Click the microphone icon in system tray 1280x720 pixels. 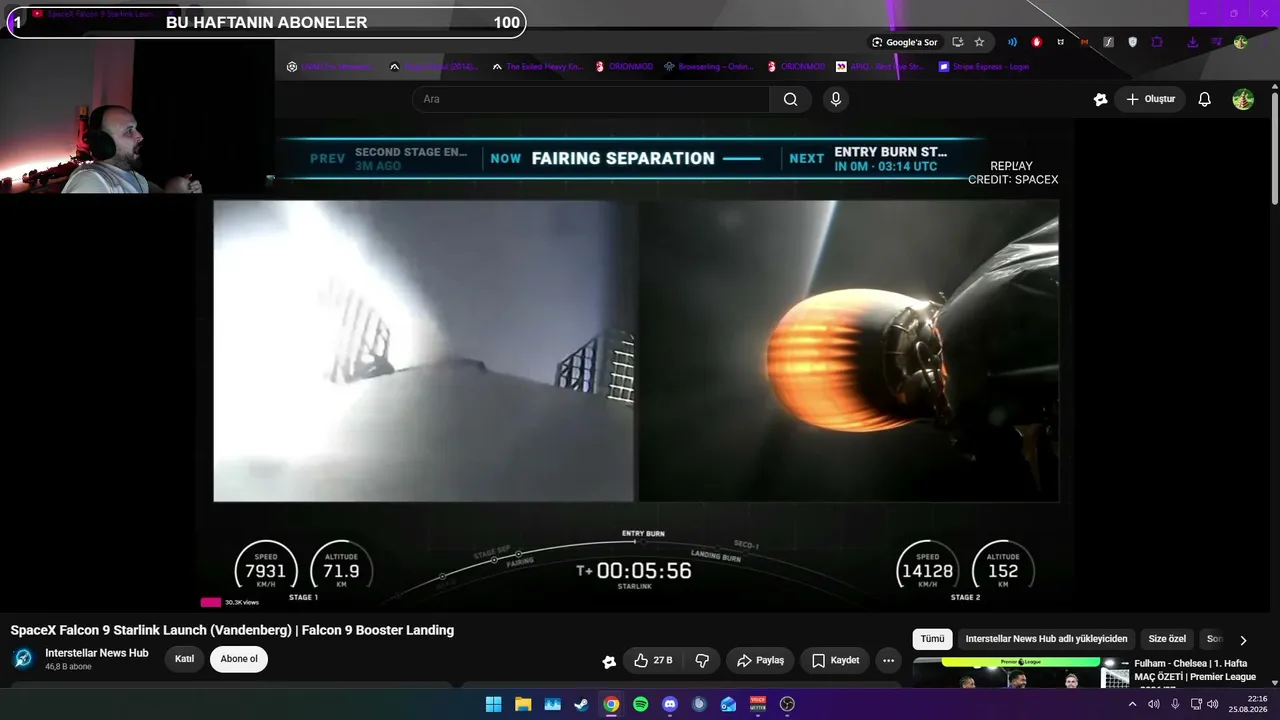[1175, 704]
